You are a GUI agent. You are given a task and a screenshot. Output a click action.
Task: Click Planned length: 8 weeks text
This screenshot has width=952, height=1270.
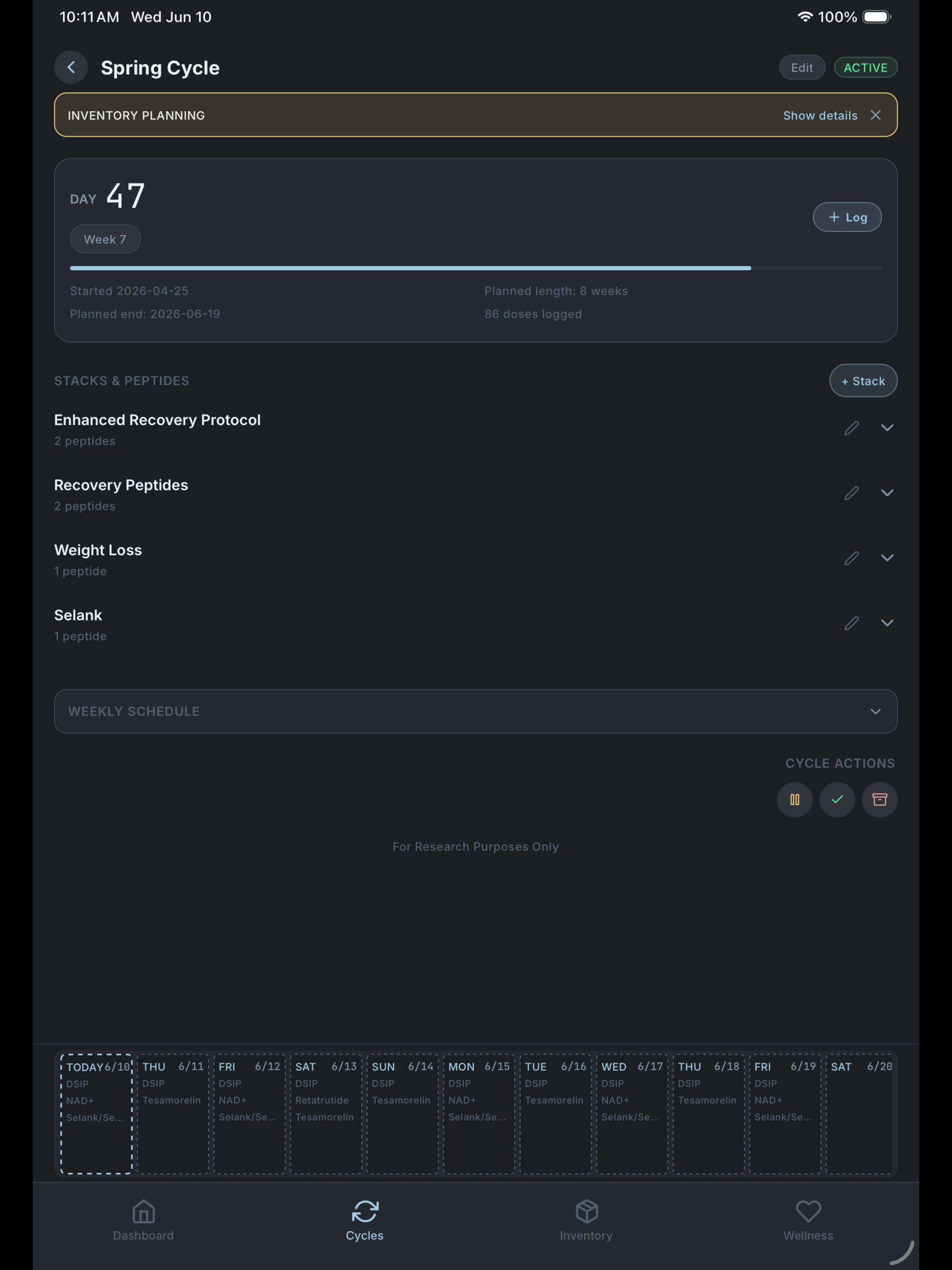[x=556, y=291]
